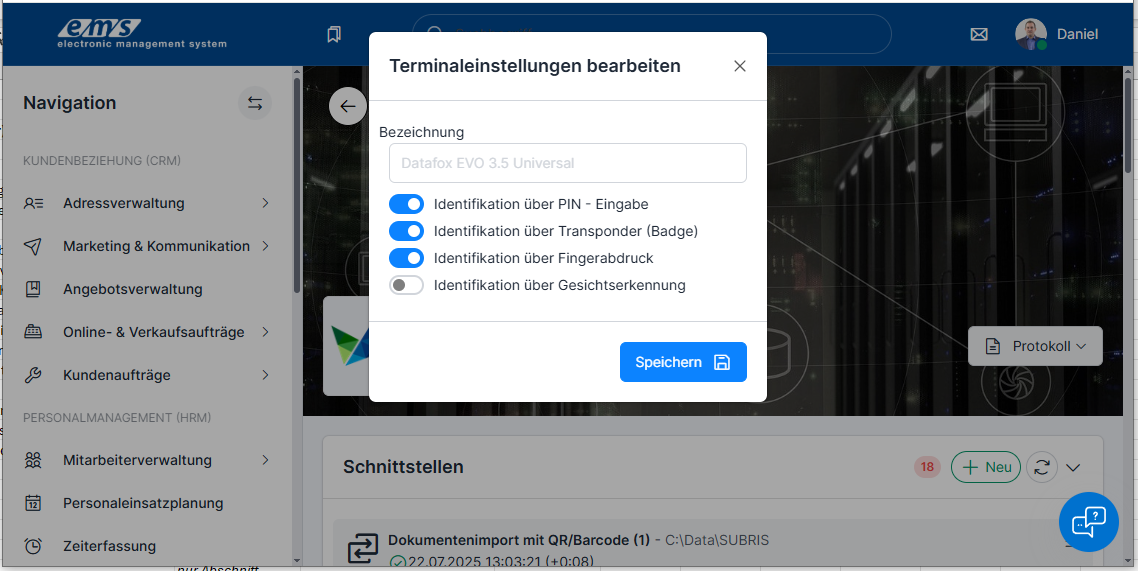Image resolution: width=1138 pixels, height=571 pixels.
Task: Collapse the Schnittstellen section chevron
Action: tap(1074, 467)
